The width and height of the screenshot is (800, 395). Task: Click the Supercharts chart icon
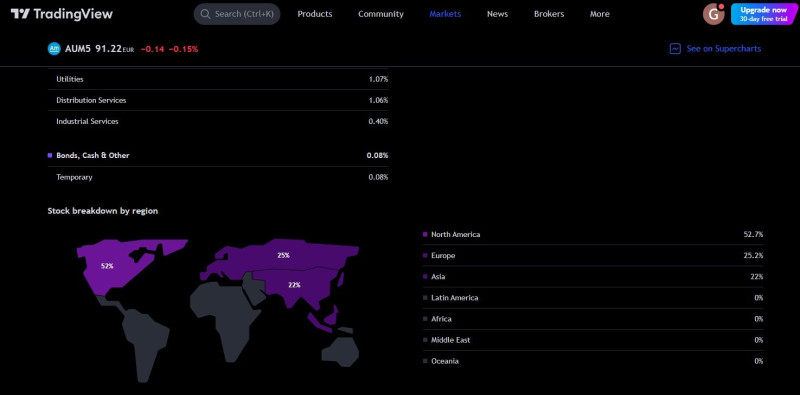pyautogui.click(x=675, y=49)
